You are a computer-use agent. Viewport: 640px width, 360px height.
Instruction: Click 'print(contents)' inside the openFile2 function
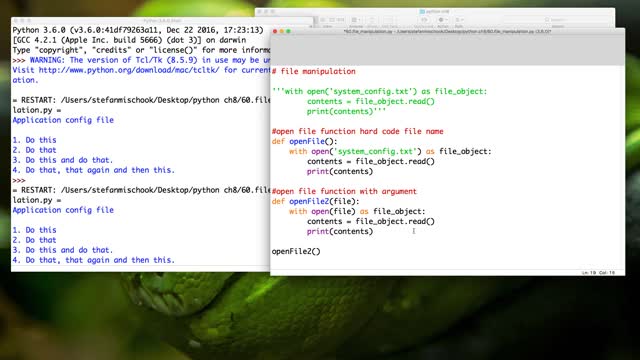tap(340, 231)
